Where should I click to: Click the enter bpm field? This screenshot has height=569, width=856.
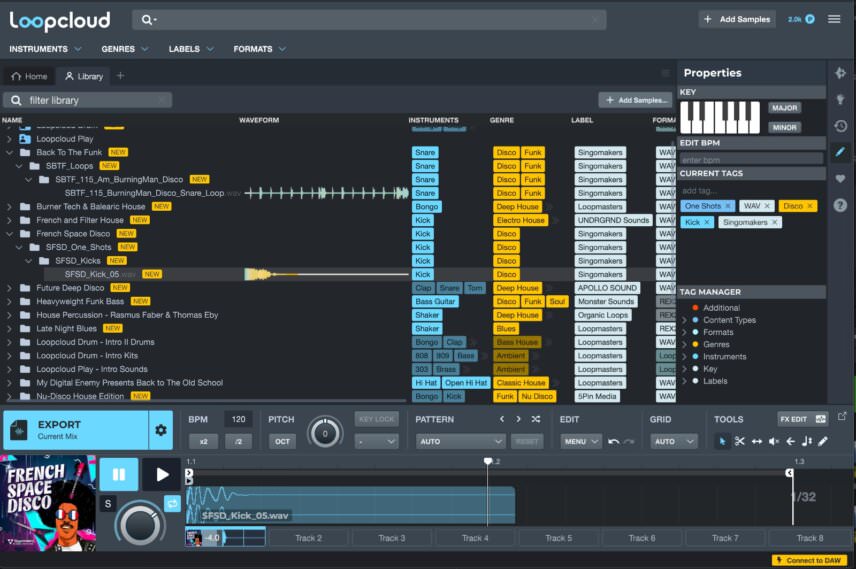(751, 160)
